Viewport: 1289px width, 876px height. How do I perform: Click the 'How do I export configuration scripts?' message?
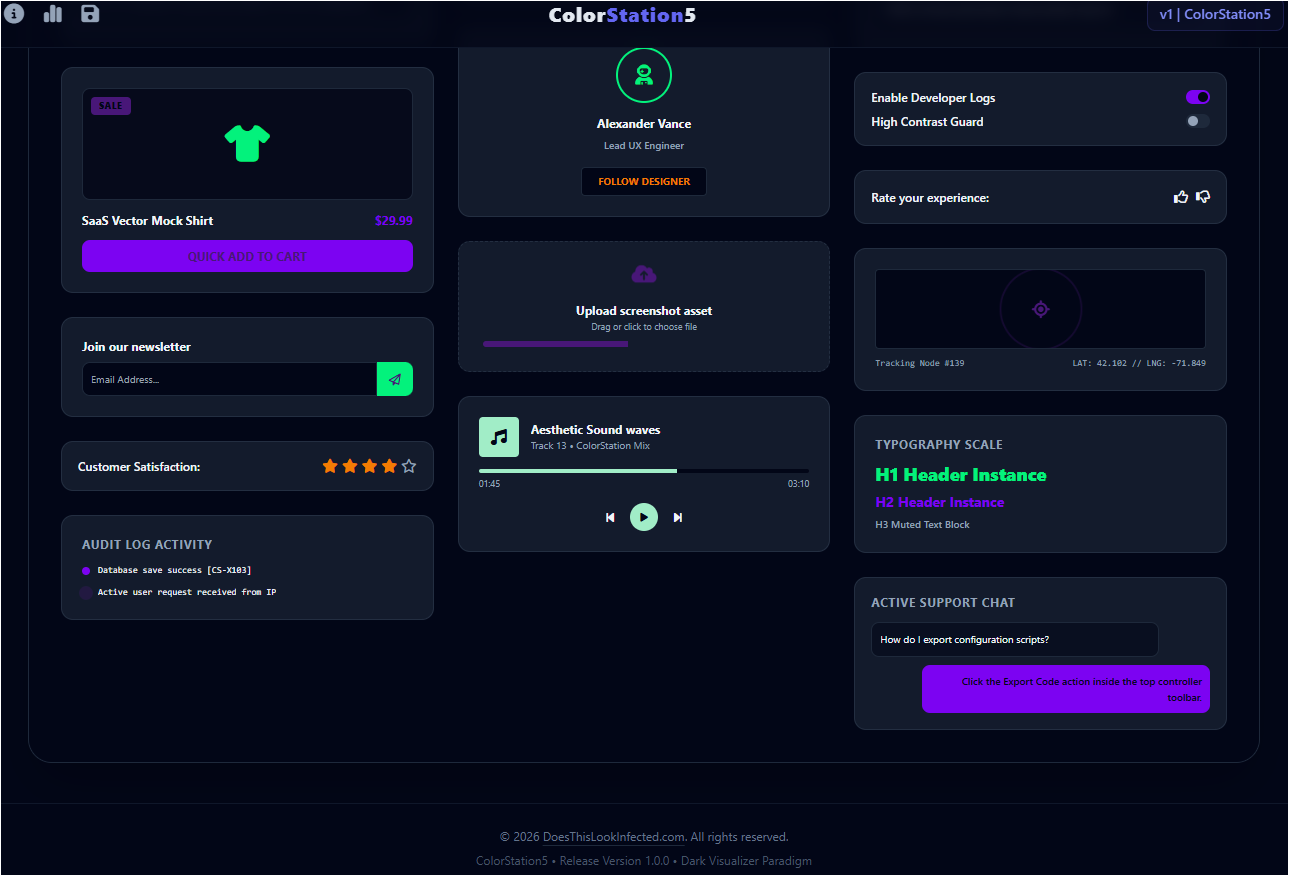[1015, 640]
